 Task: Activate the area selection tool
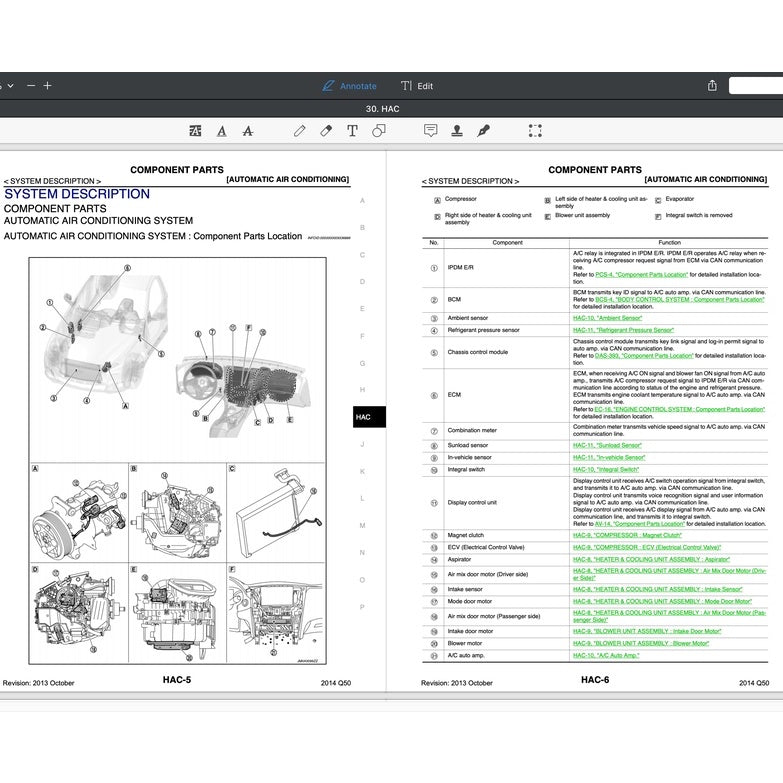coord(535,131)
